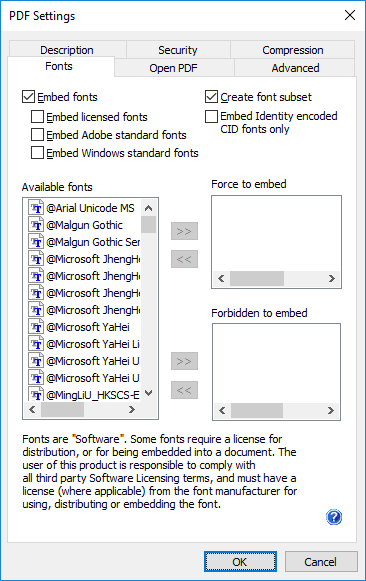Click remove arrow for Forbidden to embed list
Viewport: 366px width, 581px height.
click(x=184, y=390)
